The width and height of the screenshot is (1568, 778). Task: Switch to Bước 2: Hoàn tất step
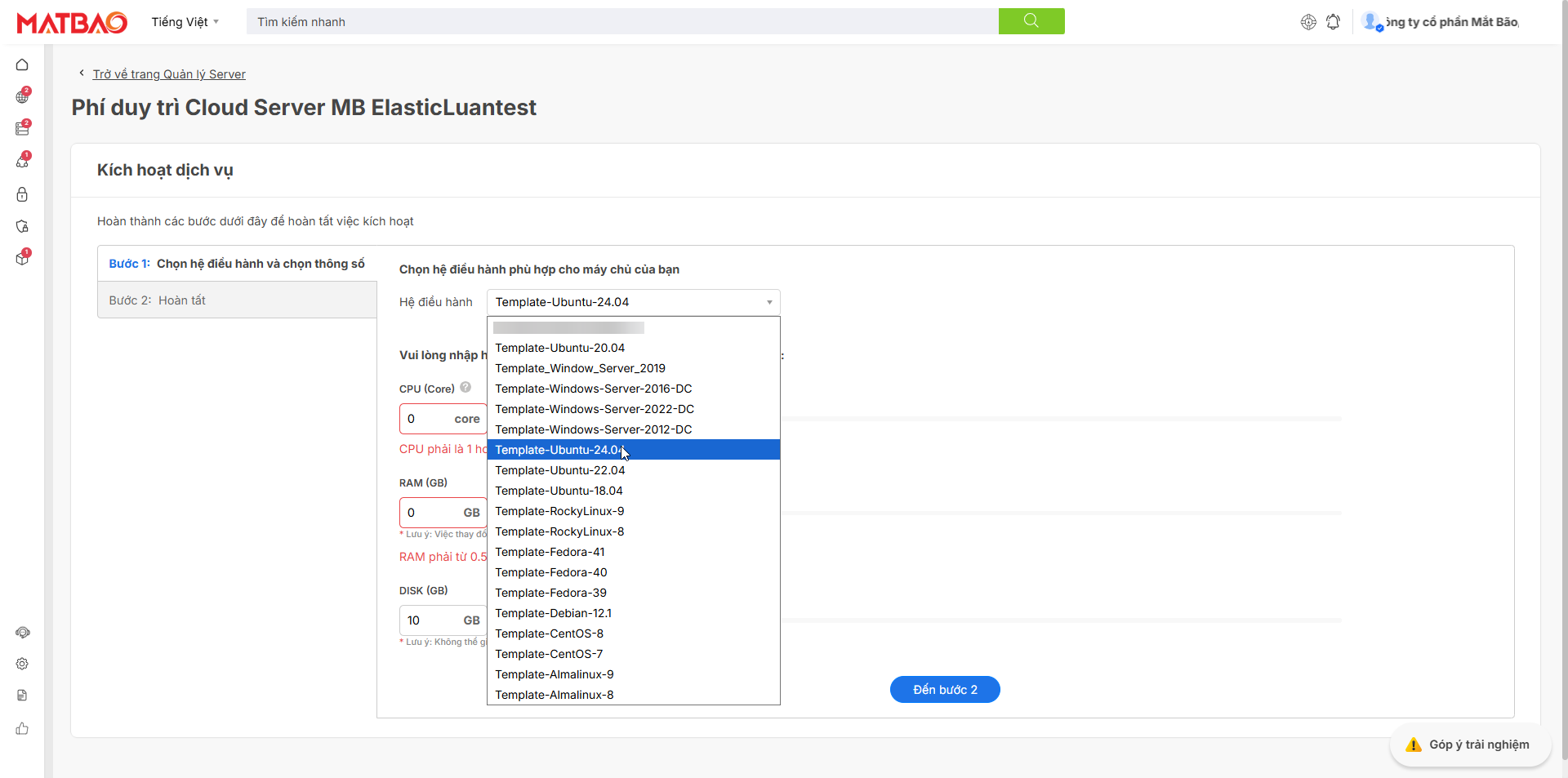pyautogui.click(x=237, y=300)
